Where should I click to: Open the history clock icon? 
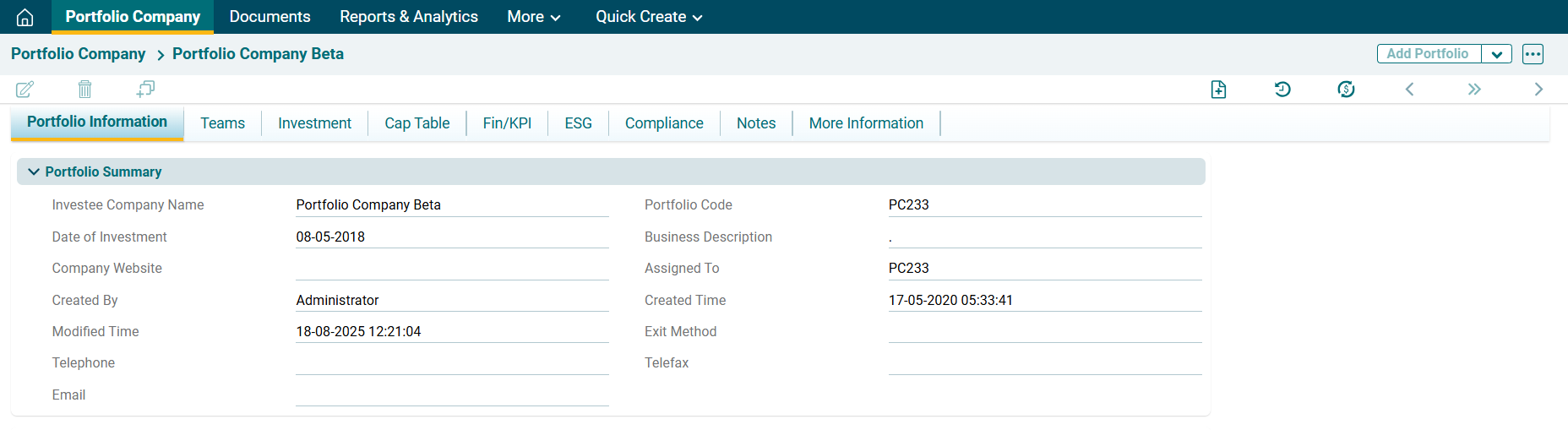tap(1282, 90)
